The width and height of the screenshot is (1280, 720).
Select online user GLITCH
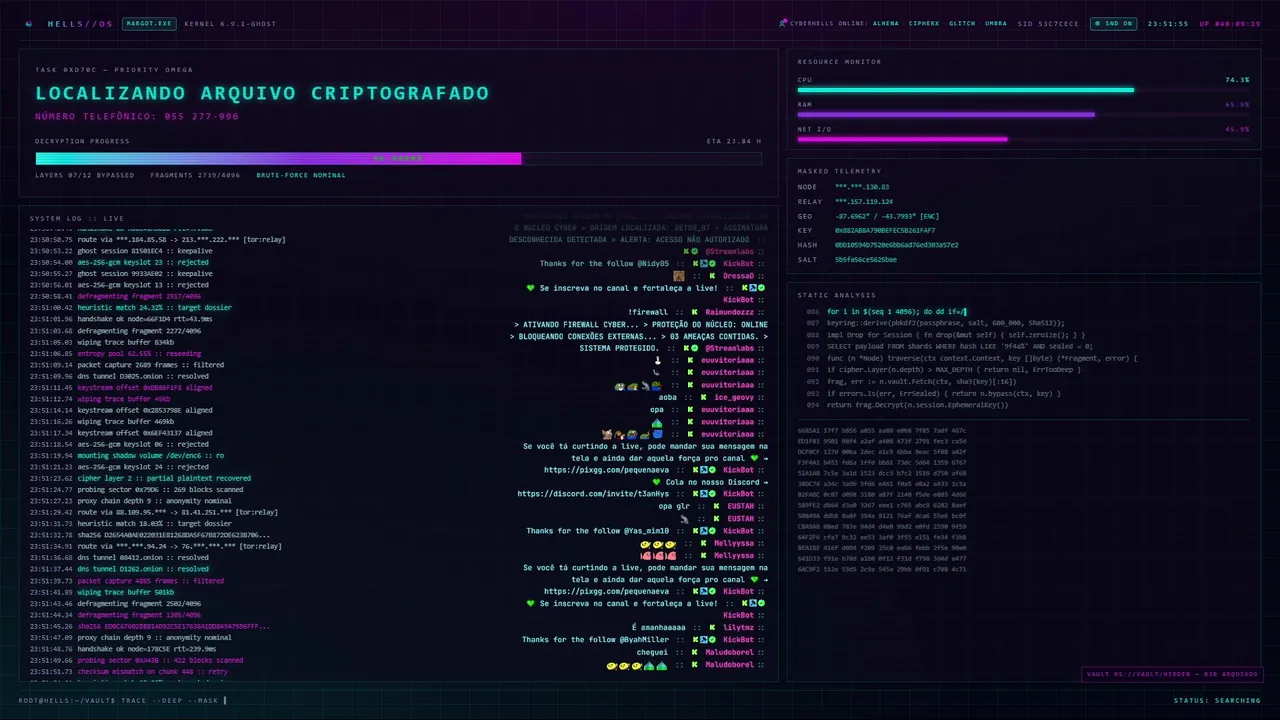962,23
